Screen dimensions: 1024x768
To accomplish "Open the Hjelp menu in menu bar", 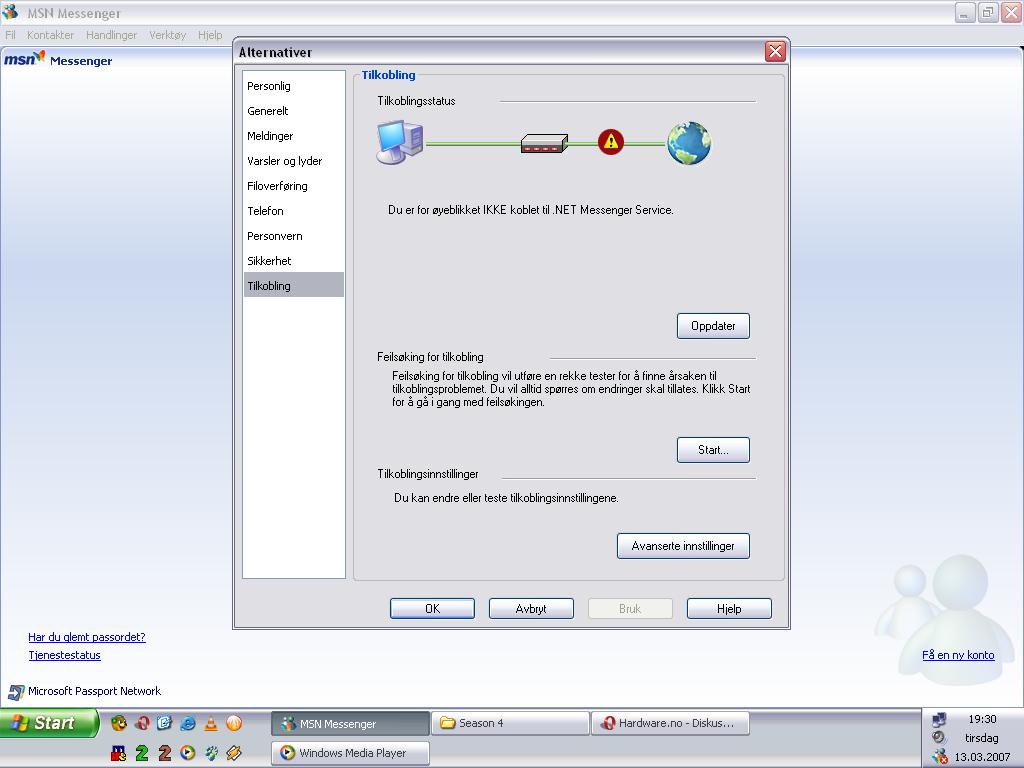I will click(210, 35).
